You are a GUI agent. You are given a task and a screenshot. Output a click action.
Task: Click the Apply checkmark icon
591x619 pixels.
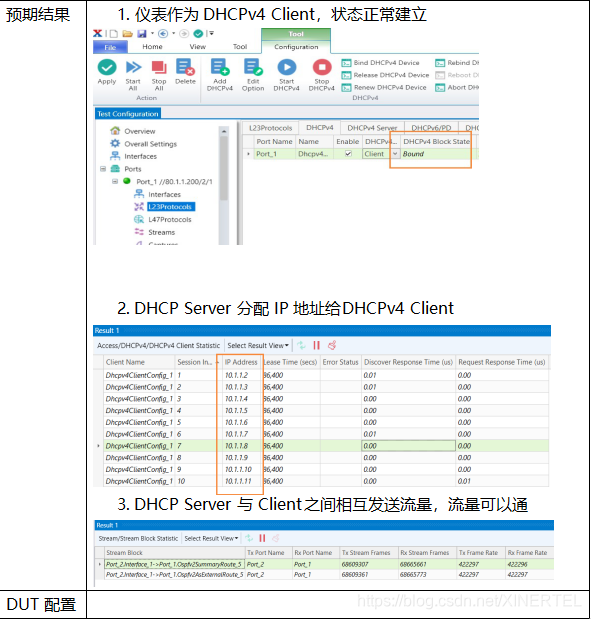click(x=107, y=67)
